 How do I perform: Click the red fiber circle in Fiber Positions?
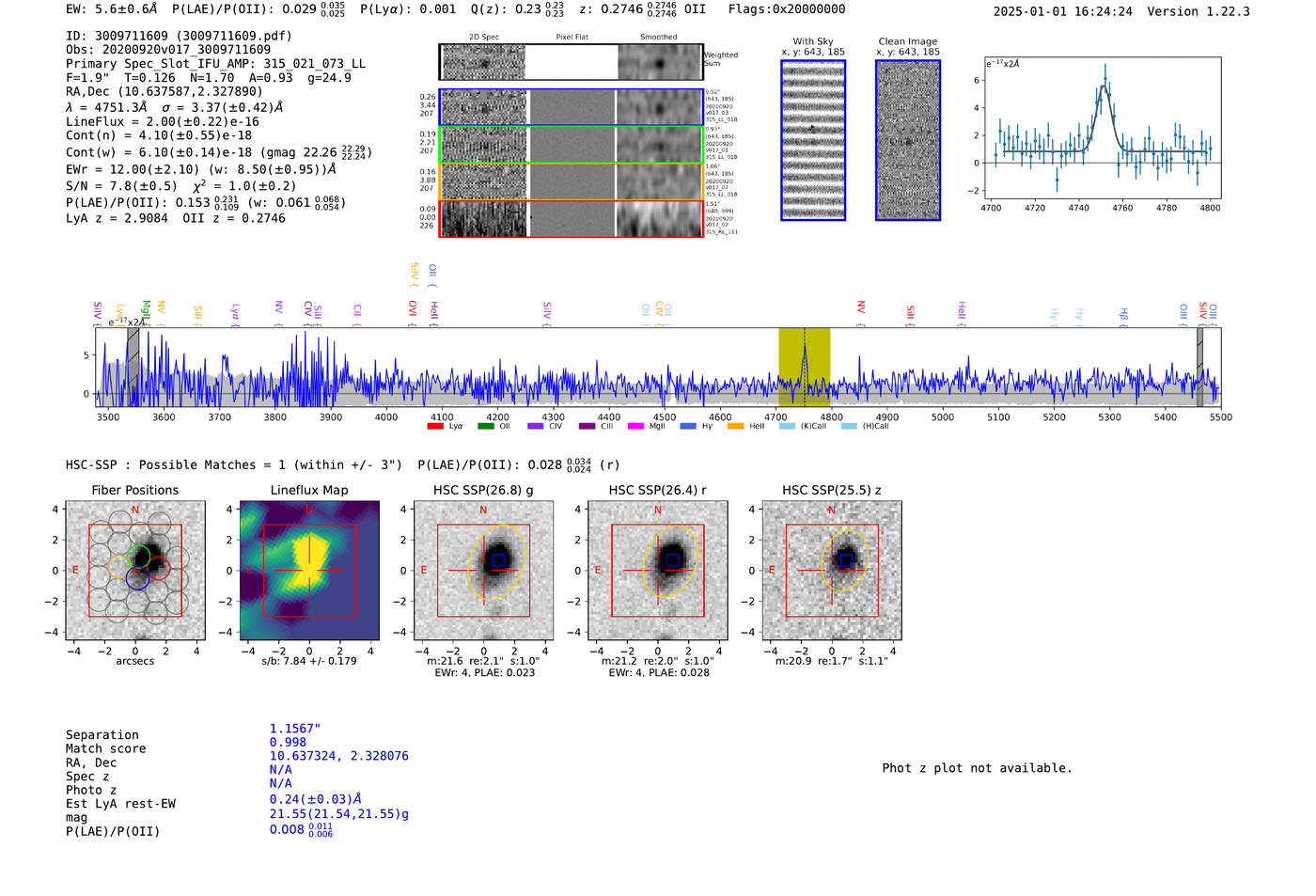(x=158, y=568)
